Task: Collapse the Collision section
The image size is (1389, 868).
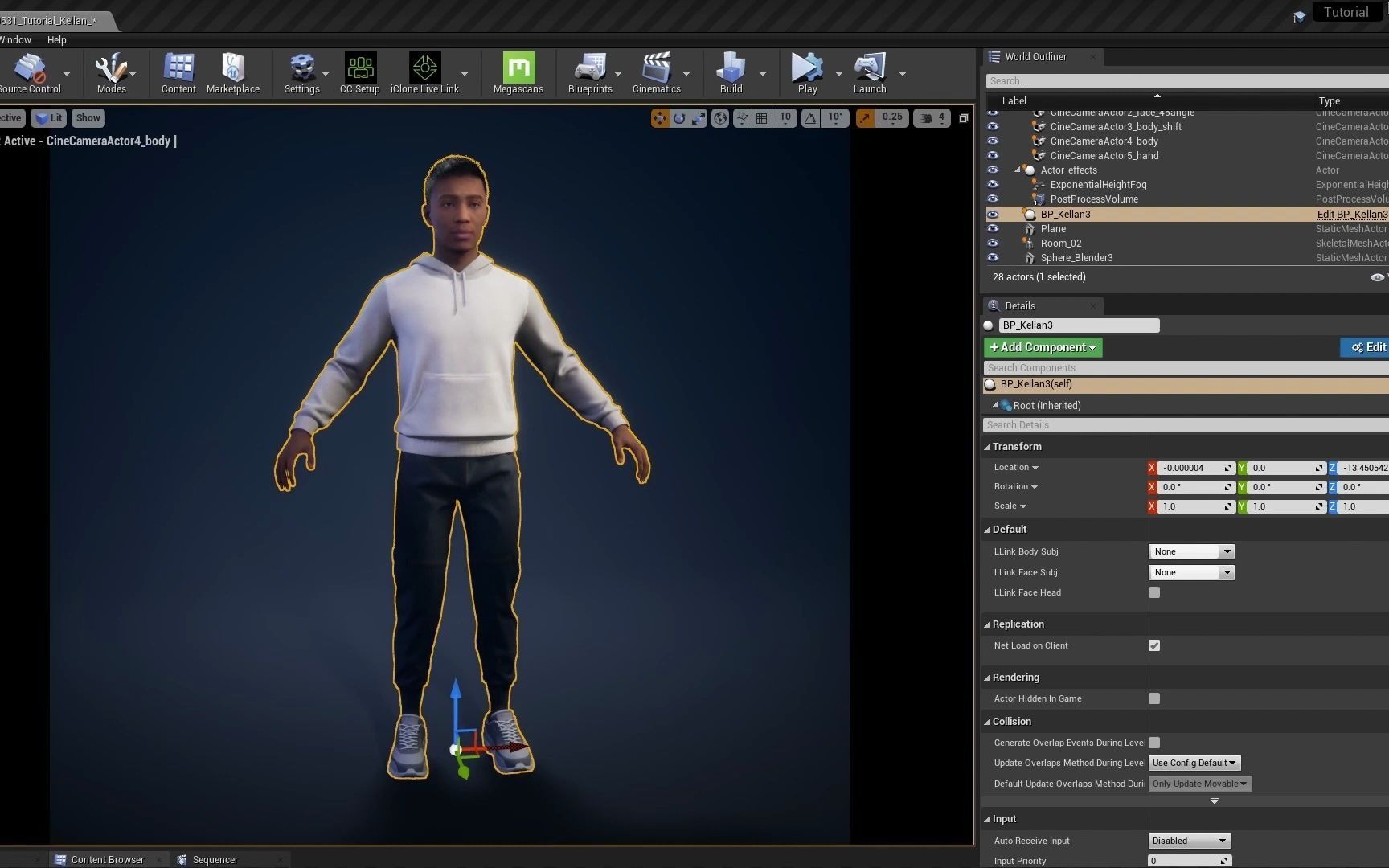Action: [x=987, y=722]
